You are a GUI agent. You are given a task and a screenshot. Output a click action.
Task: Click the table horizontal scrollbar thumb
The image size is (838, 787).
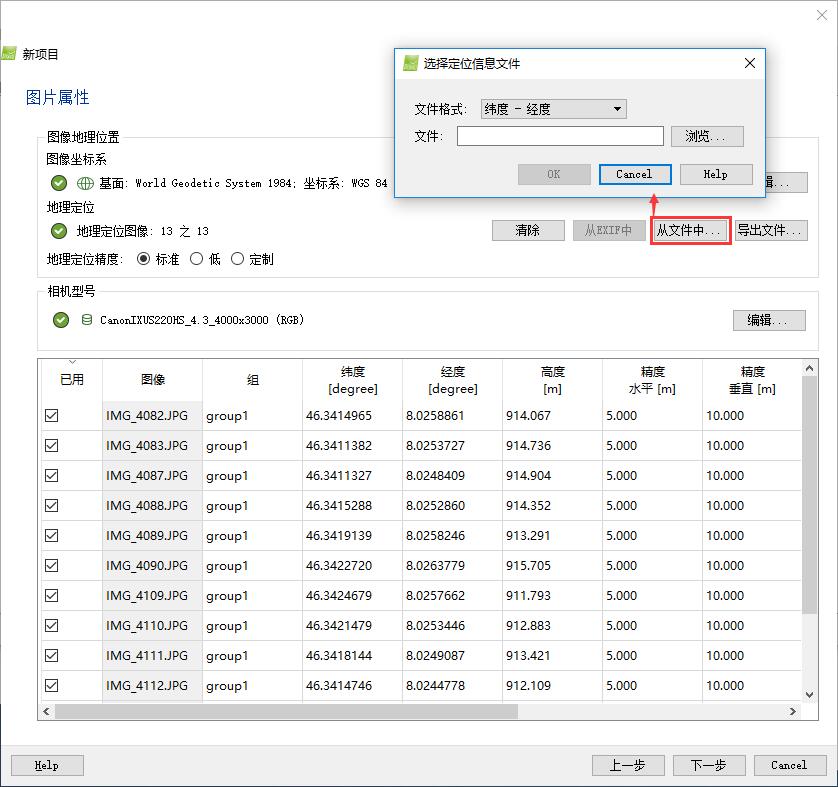click(286, 711)
